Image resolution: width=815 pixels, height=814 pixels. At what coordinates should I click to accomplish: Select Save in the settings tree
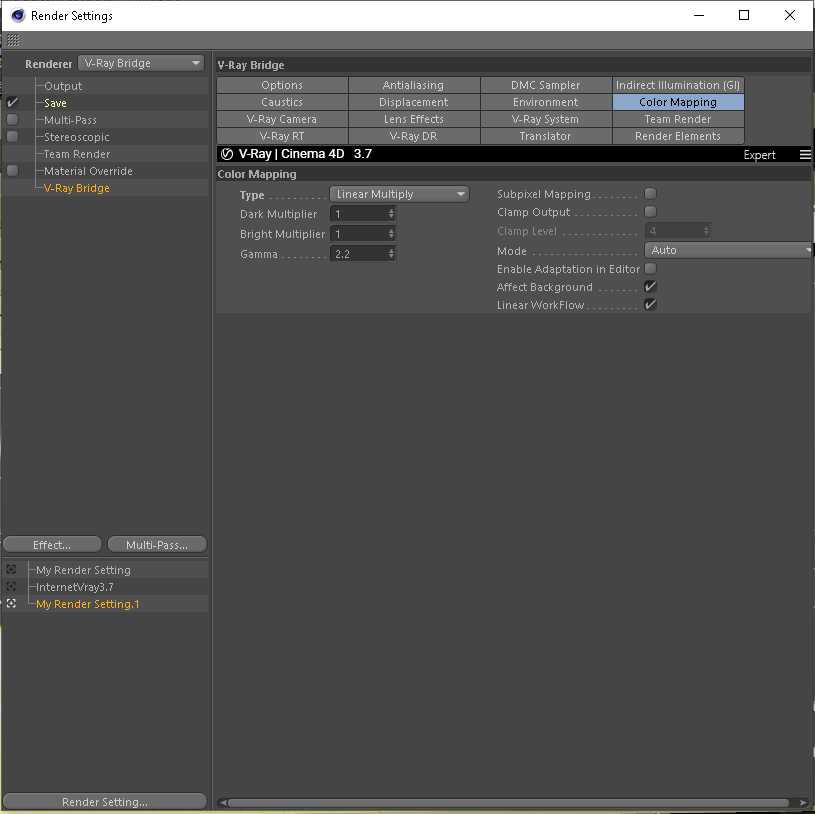click(55, 103)
